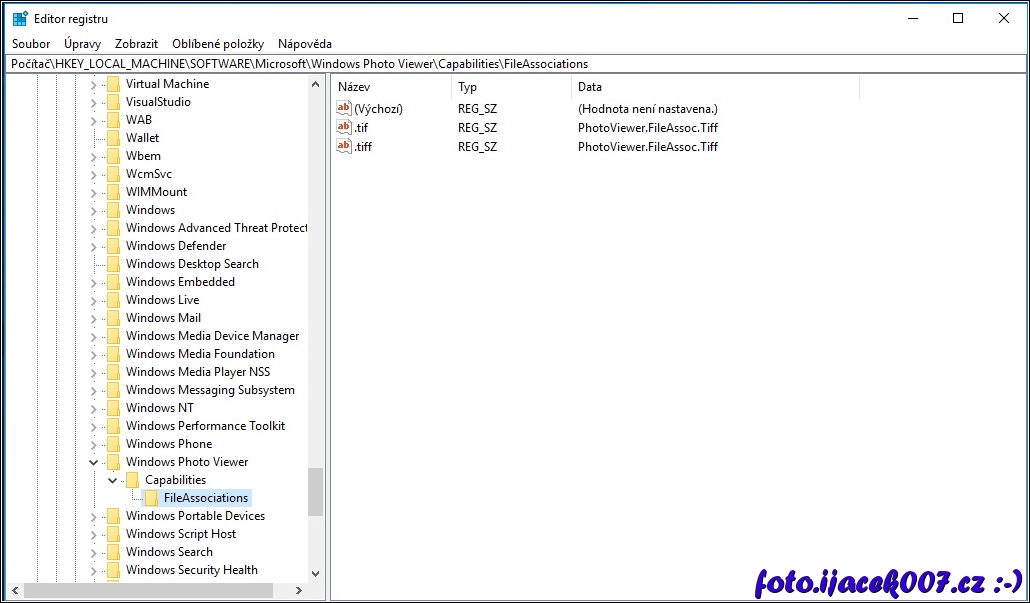Click the Capabilities folder icon
The height and width of the screenshot is (603, 1030).
click(x=133, y=480)
